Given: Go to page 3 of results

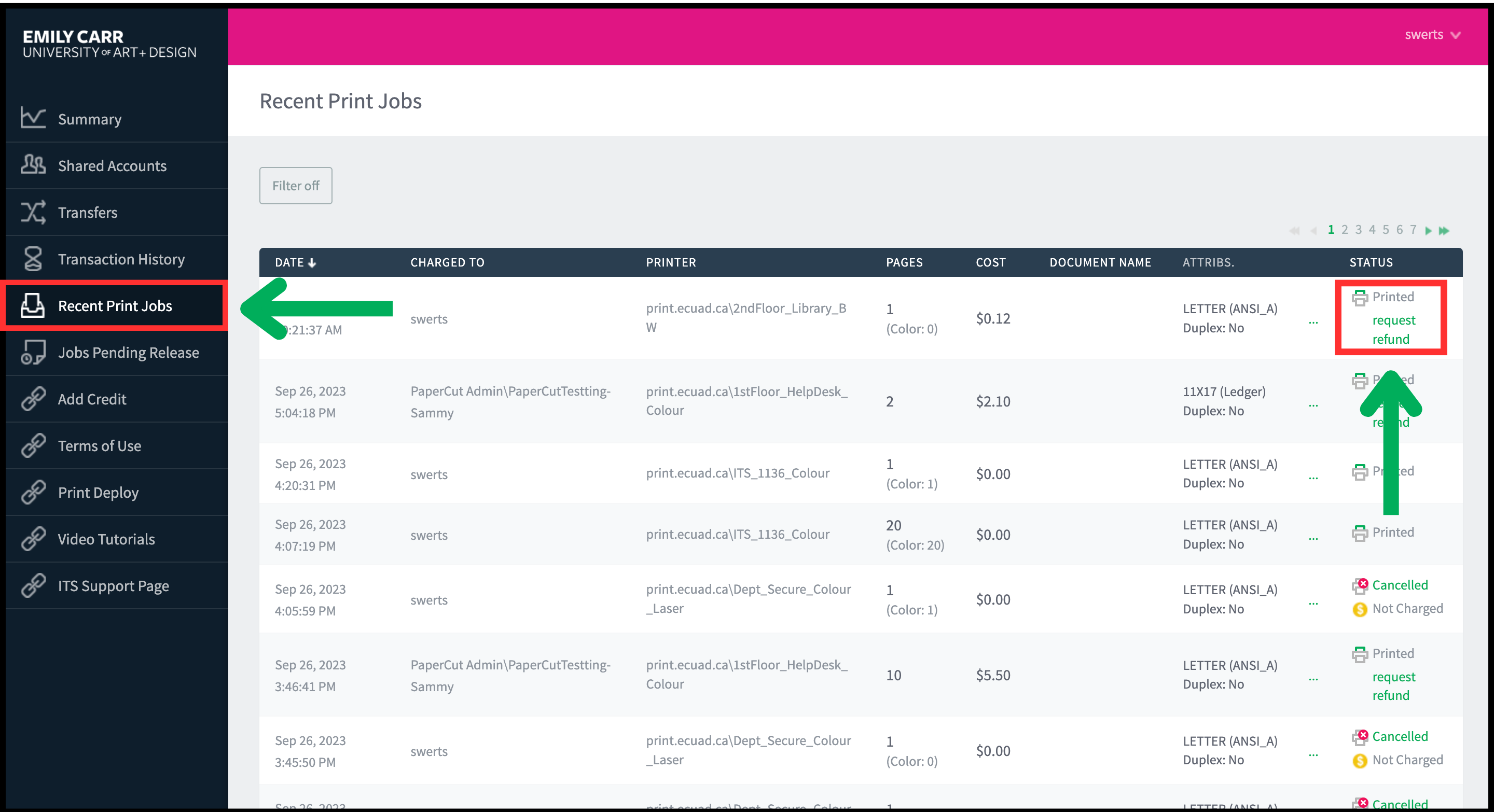Looking at the screenshot, I should 1358,230.
